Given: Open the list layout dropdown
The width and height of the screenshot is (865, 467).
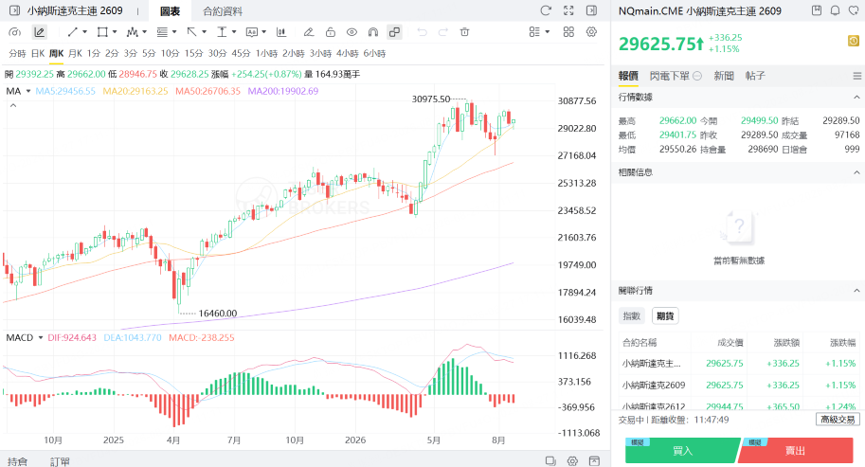Looking at the screenshot, I should 539,32.
